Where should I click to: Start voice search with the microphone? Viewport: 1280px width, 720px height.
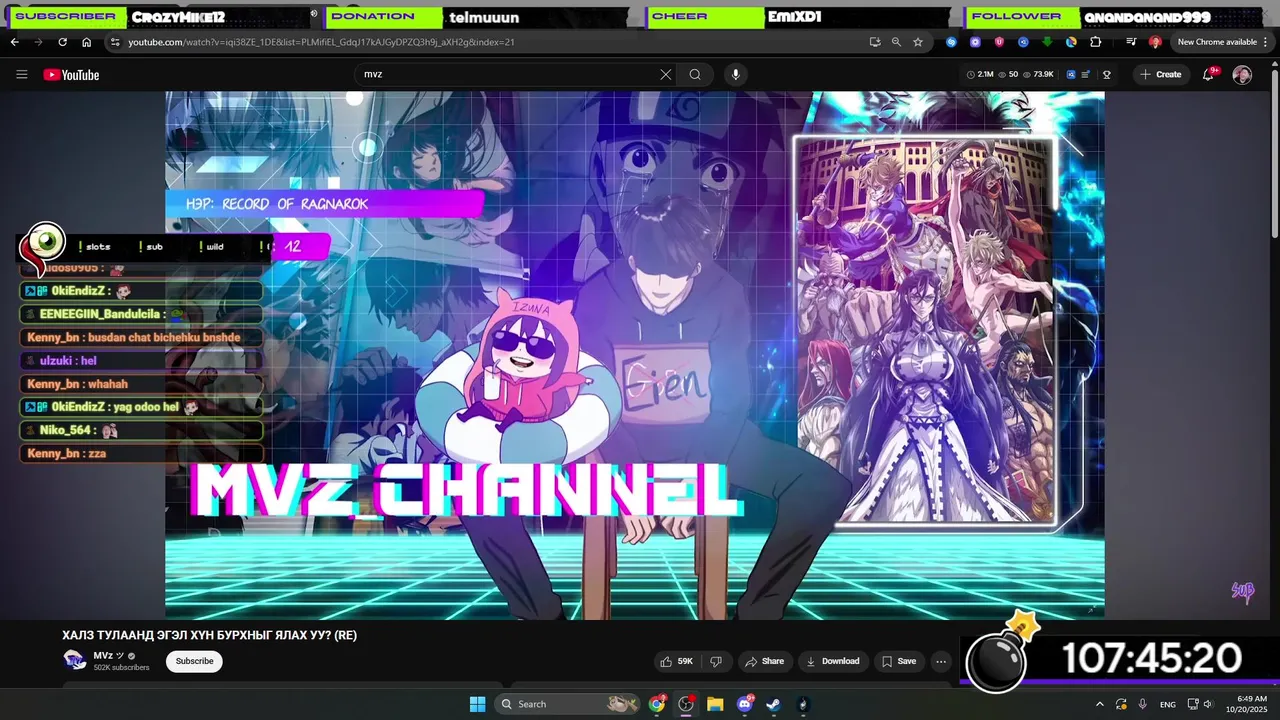point(736,74)
